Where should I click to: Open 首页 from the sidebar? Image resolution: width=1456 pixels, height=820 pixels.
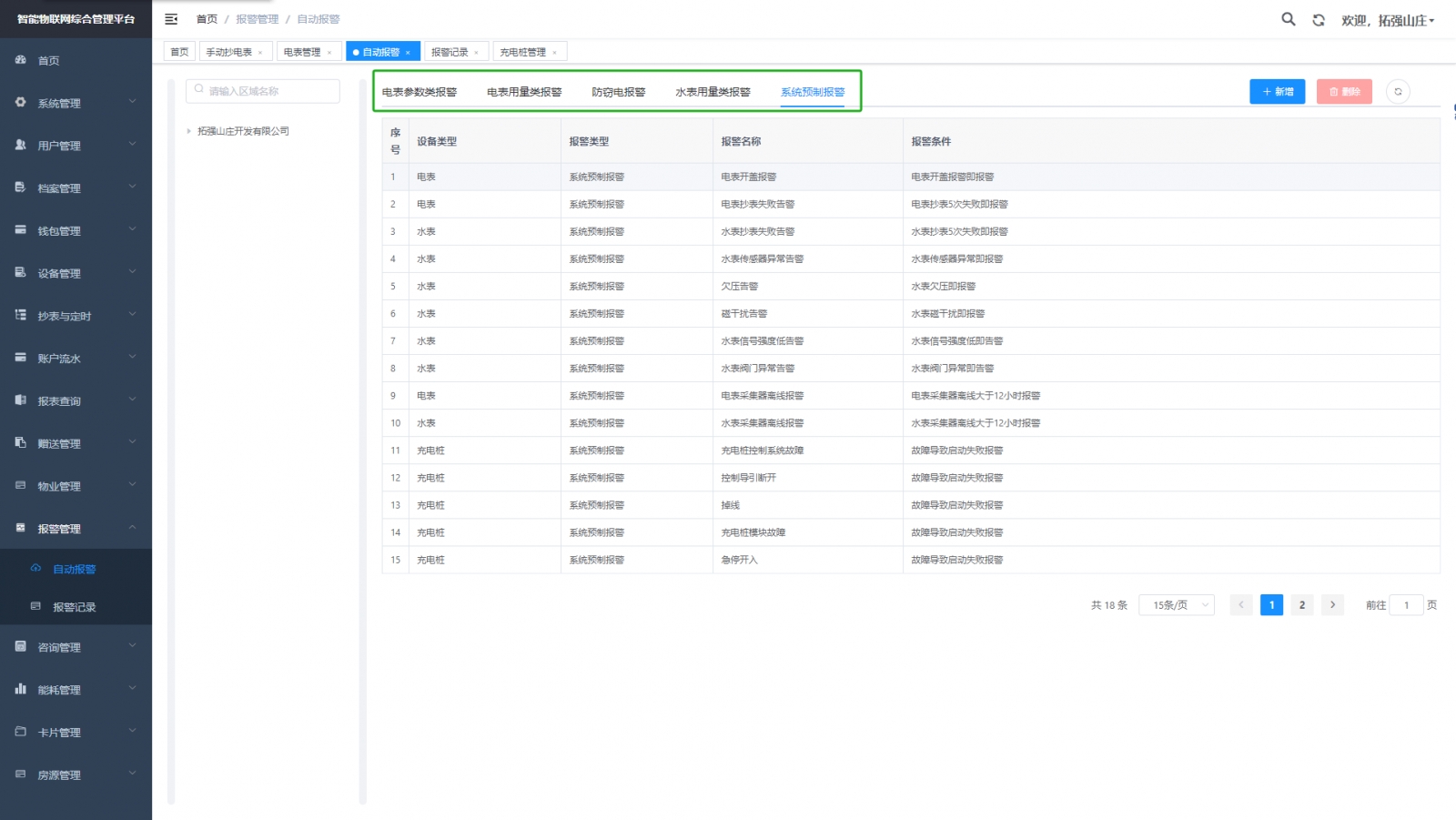tap(49, 61)
